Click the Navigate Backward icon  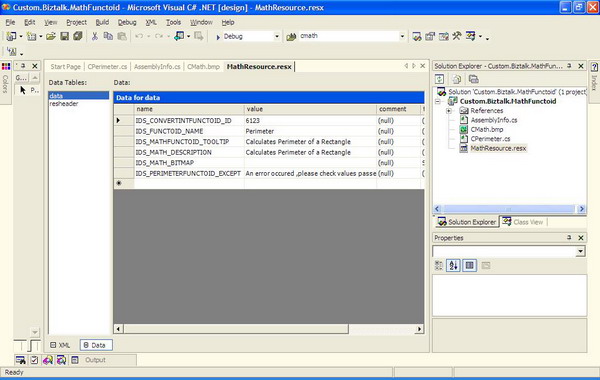(179, 36)
